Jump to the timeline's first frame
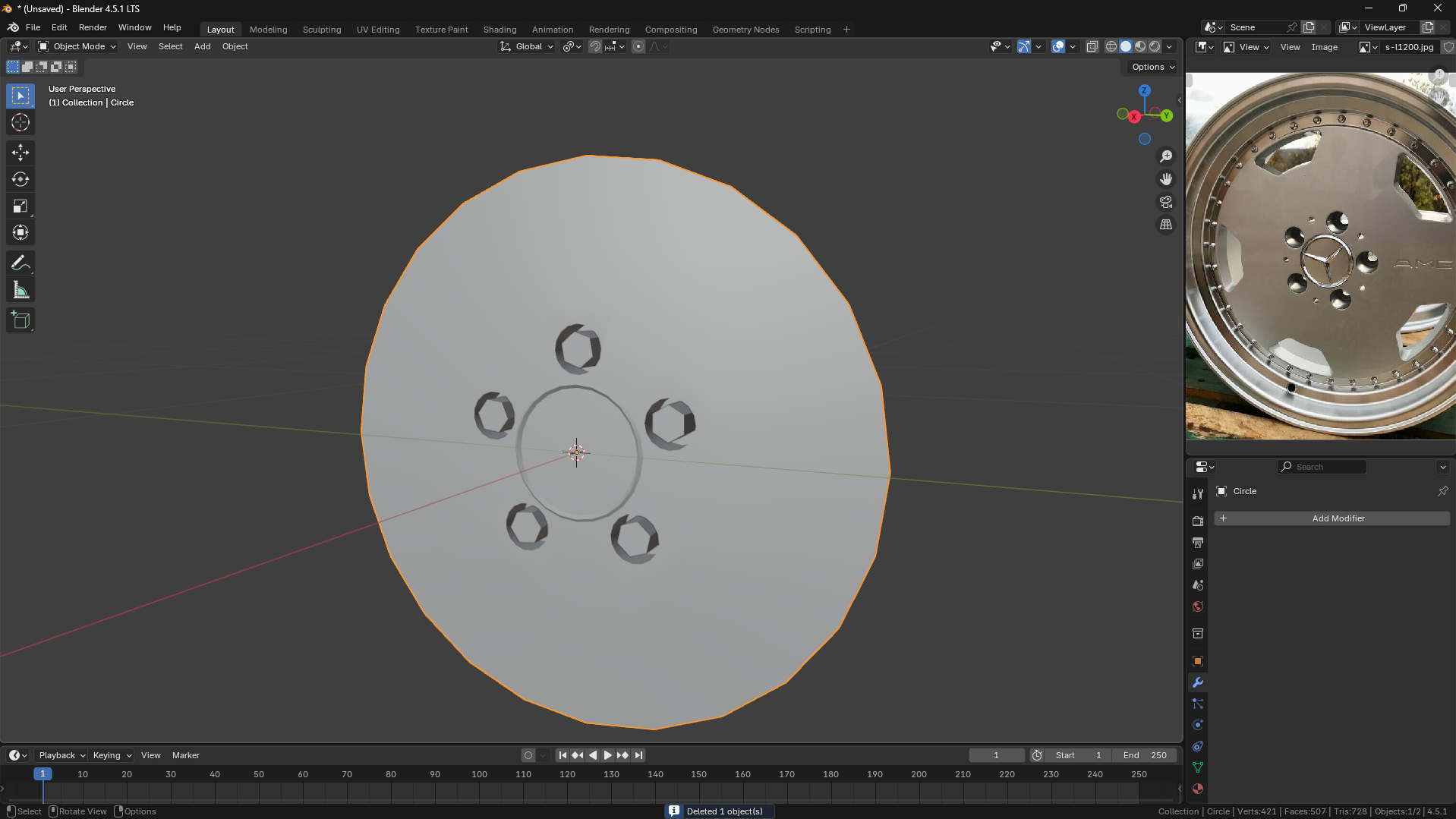Image resolution: width=1456 pixels, height=819 pixels. click(x=563, y=755)
